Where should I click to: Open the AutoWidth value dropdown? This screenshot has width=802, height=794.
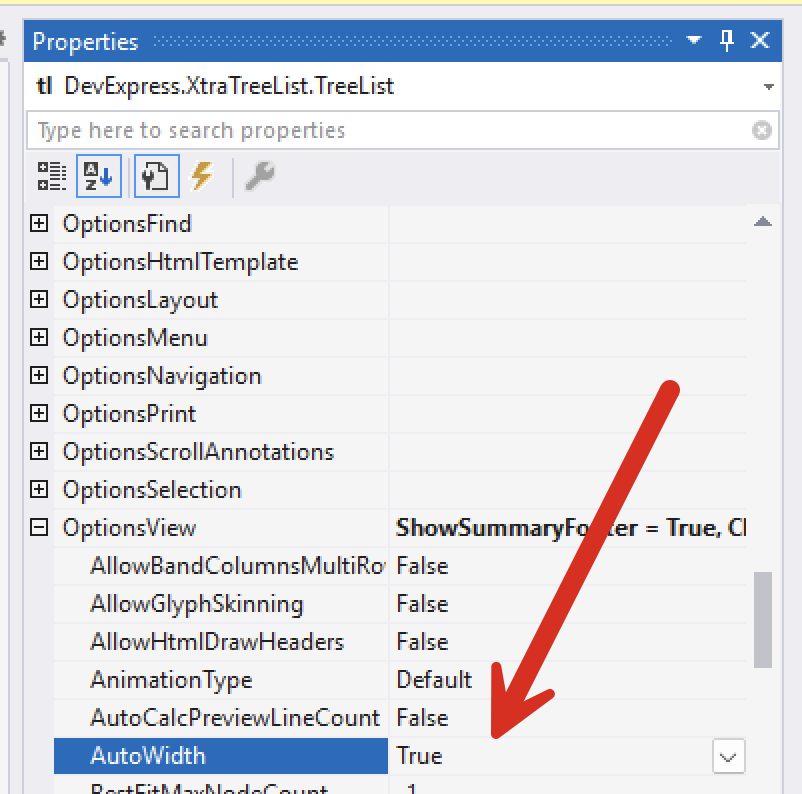[x=729, y=757]
